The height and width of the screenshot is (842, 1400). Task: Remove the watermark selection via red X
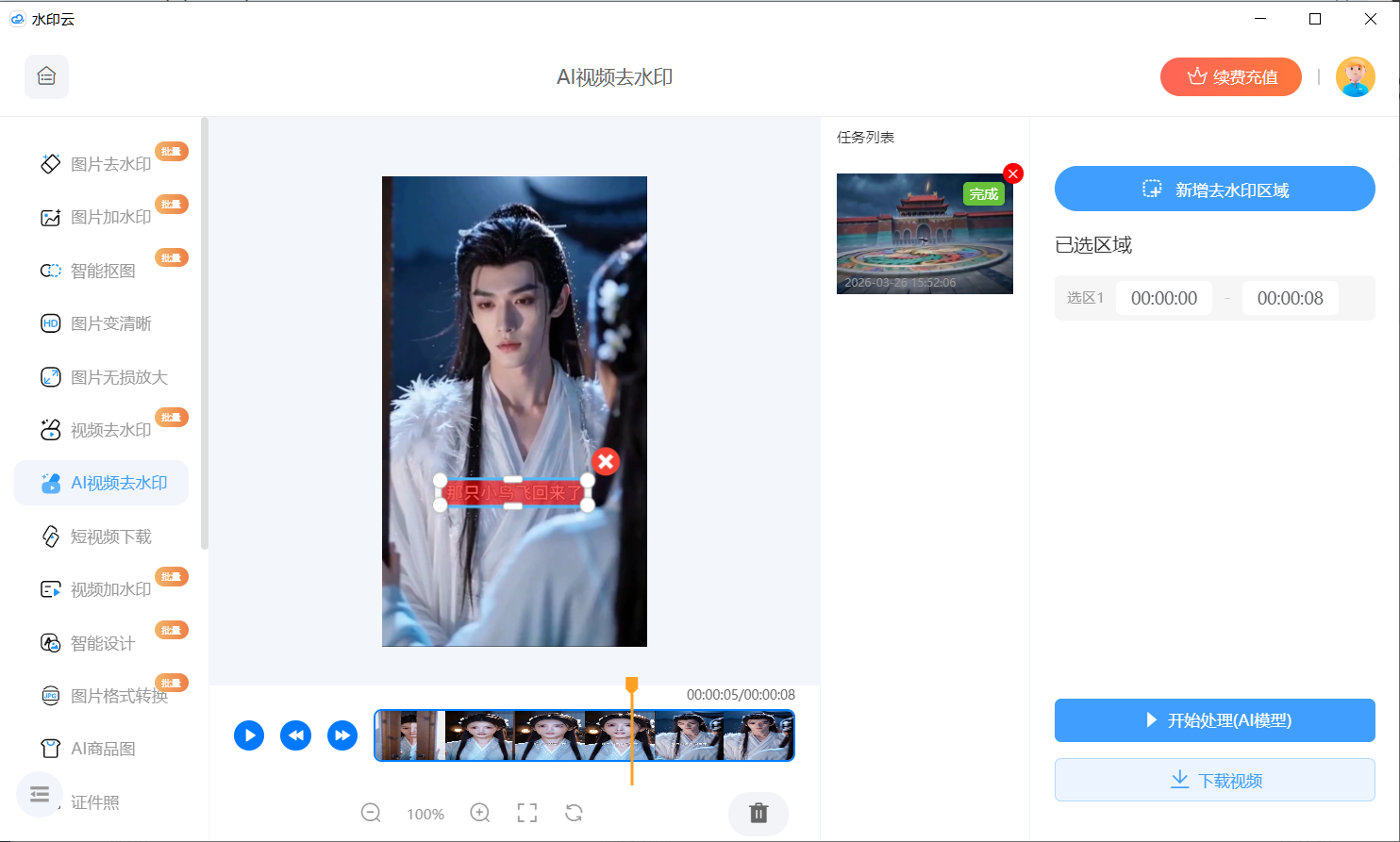pos(606,461)
